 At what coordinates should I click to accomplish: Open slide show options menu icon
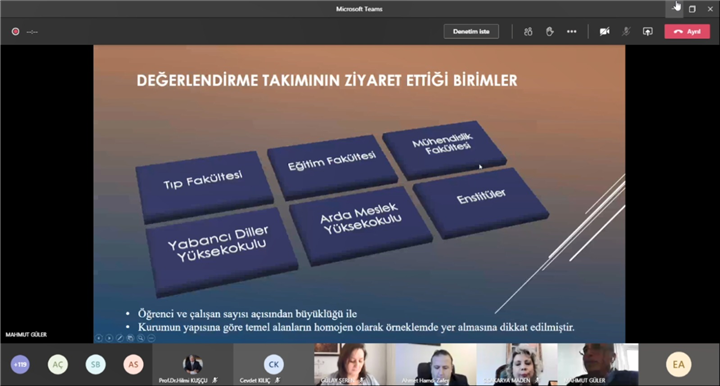pos(152,338)
